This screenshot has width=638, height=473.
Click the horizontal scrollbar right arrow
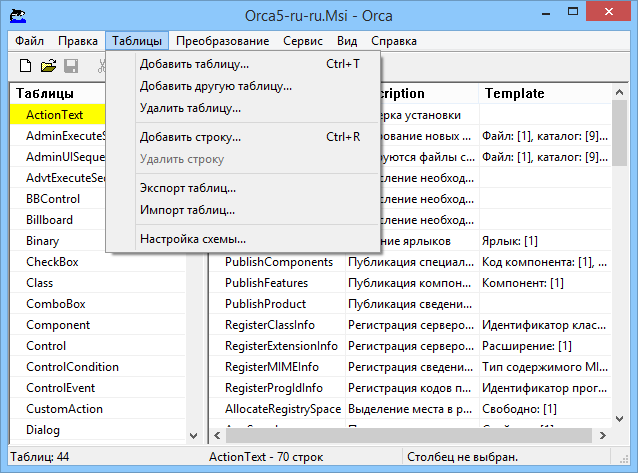tap(603, 436)
